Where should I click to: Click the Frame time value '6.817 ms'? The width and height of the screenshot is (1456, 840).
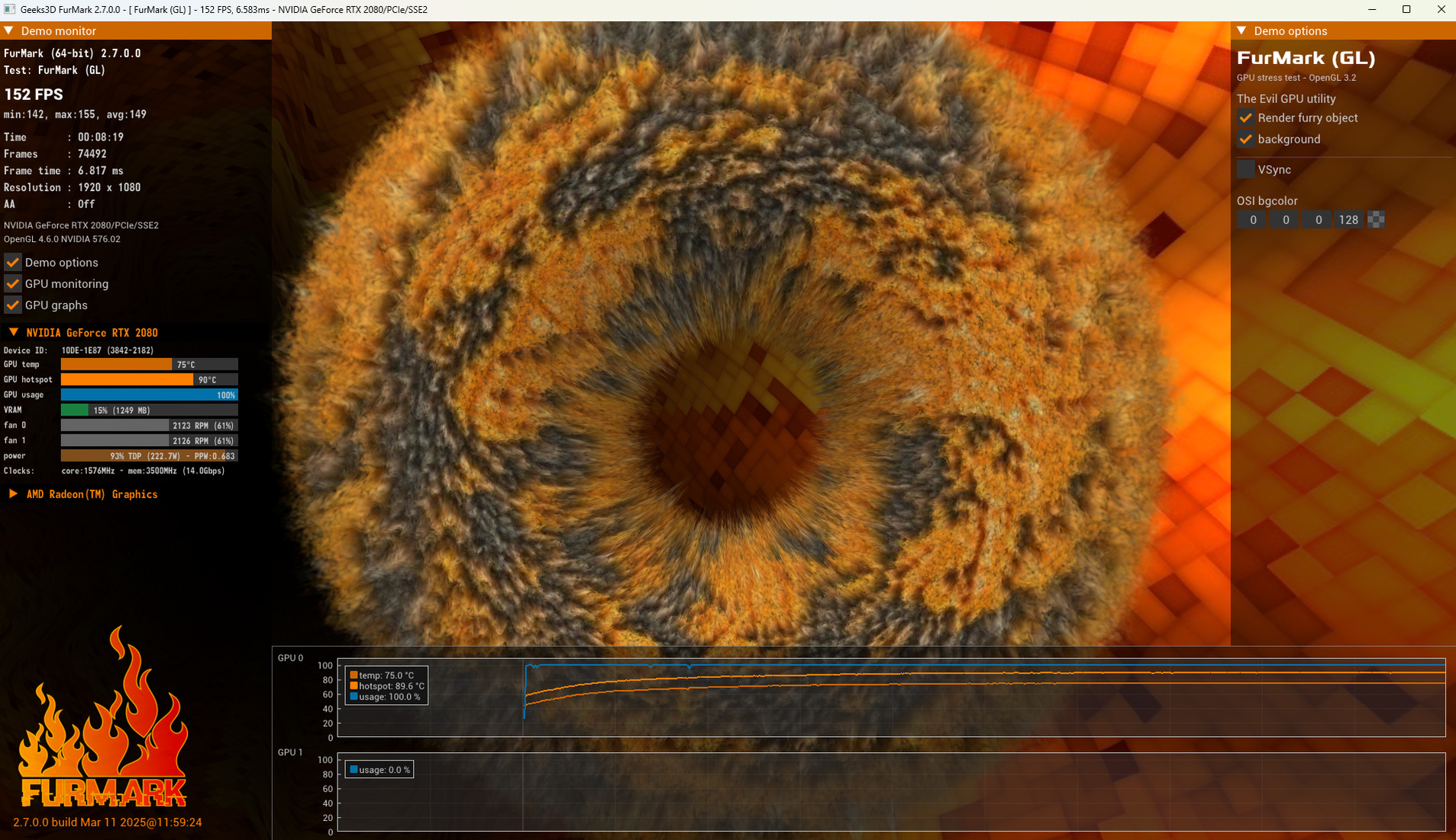coord(100,171)
